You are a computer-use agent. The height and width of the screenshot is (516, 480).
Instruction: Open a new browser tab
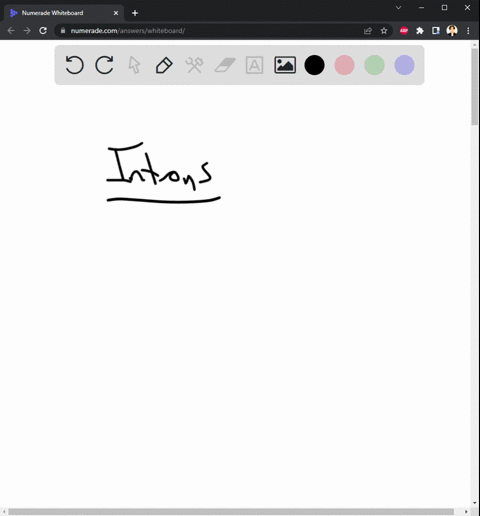tap(135, 13)
